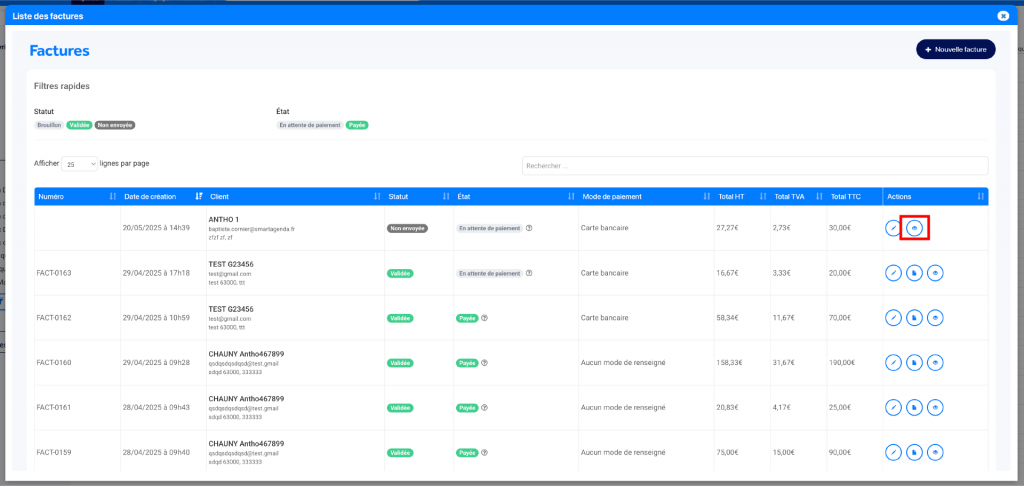Toggle the En attente de paiement state filter
The height and width of the screenshot is (486, 1024).
click(310, 125)
